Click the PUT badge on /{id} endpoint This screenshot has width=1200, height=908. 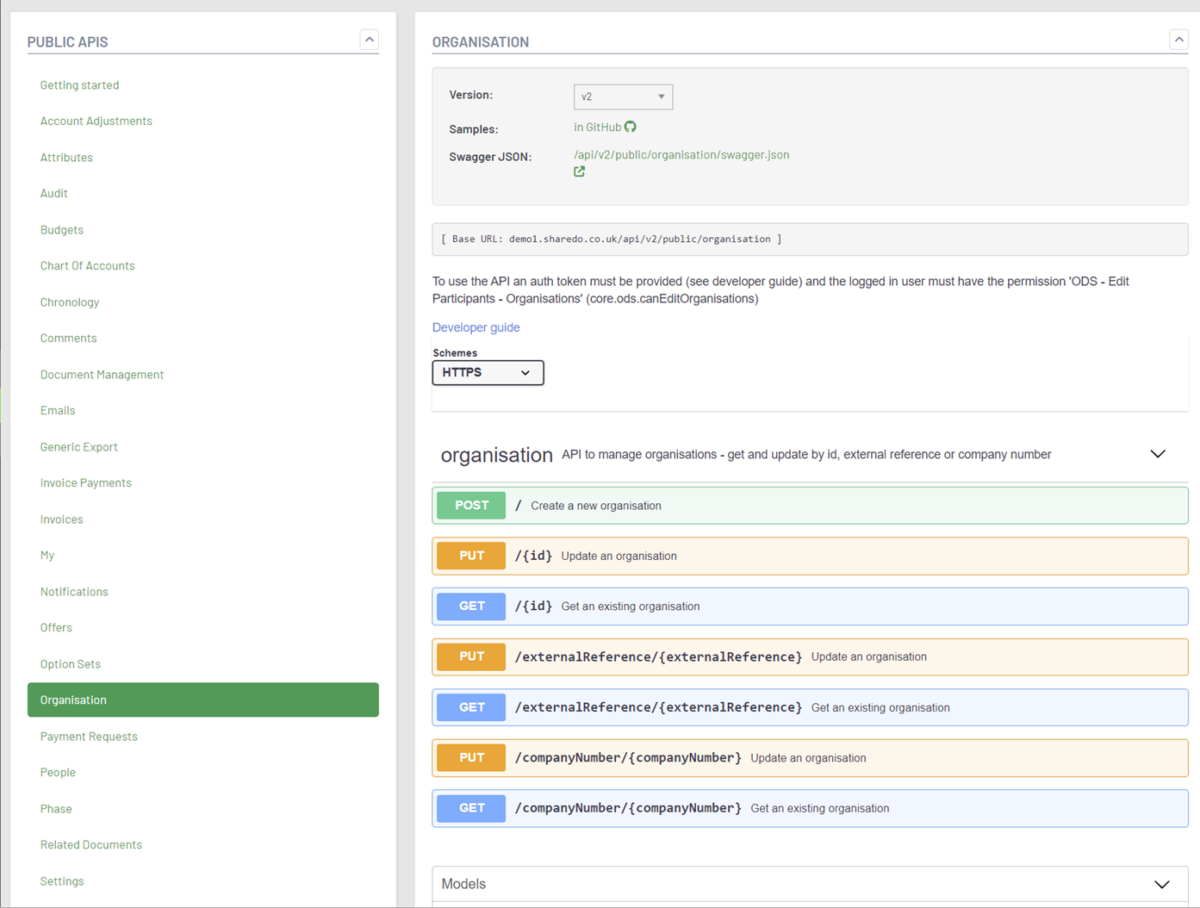tap(470, 555)
